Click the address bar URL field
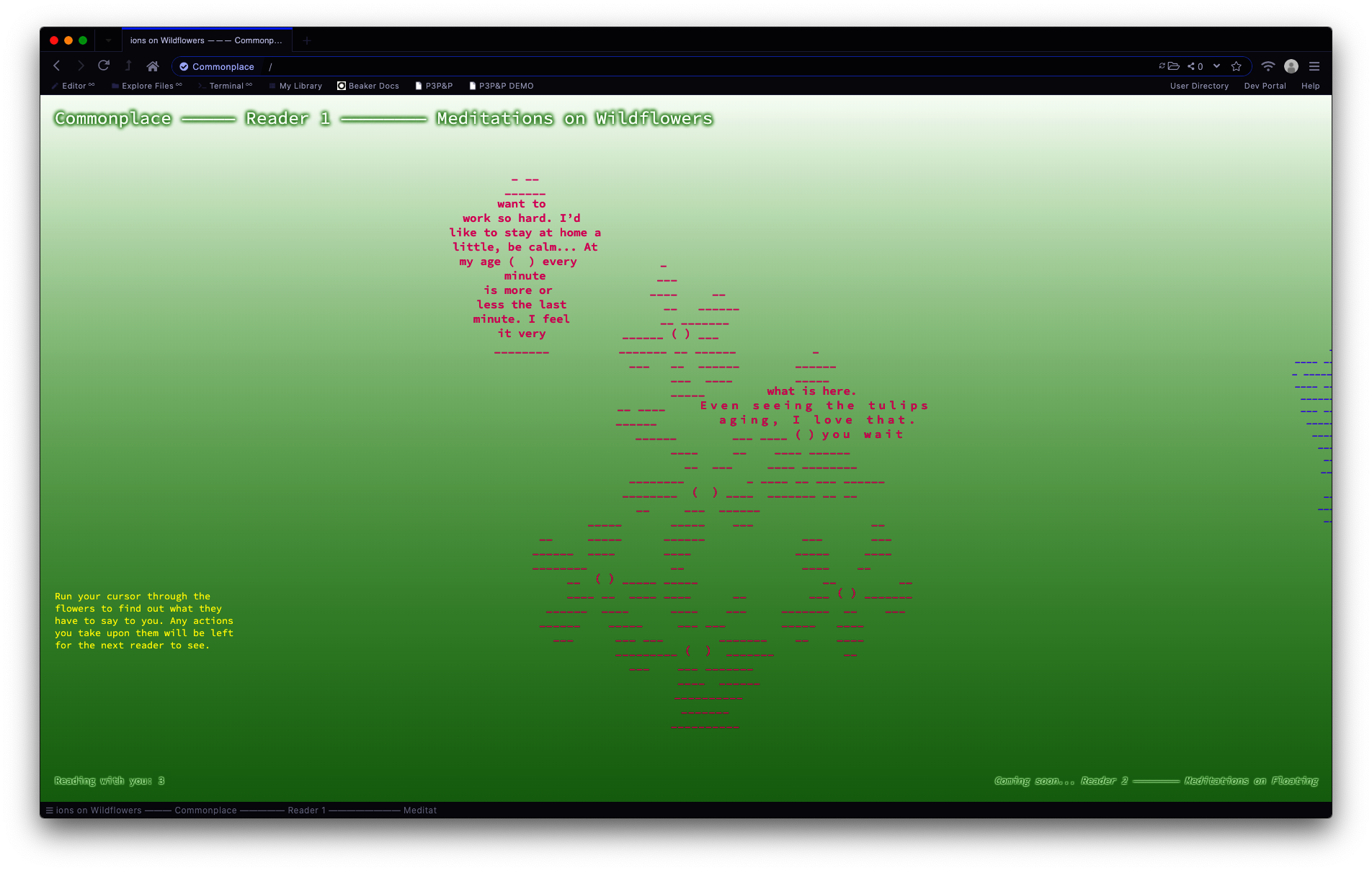1372x871 pixels. click(x=711, y=66)
